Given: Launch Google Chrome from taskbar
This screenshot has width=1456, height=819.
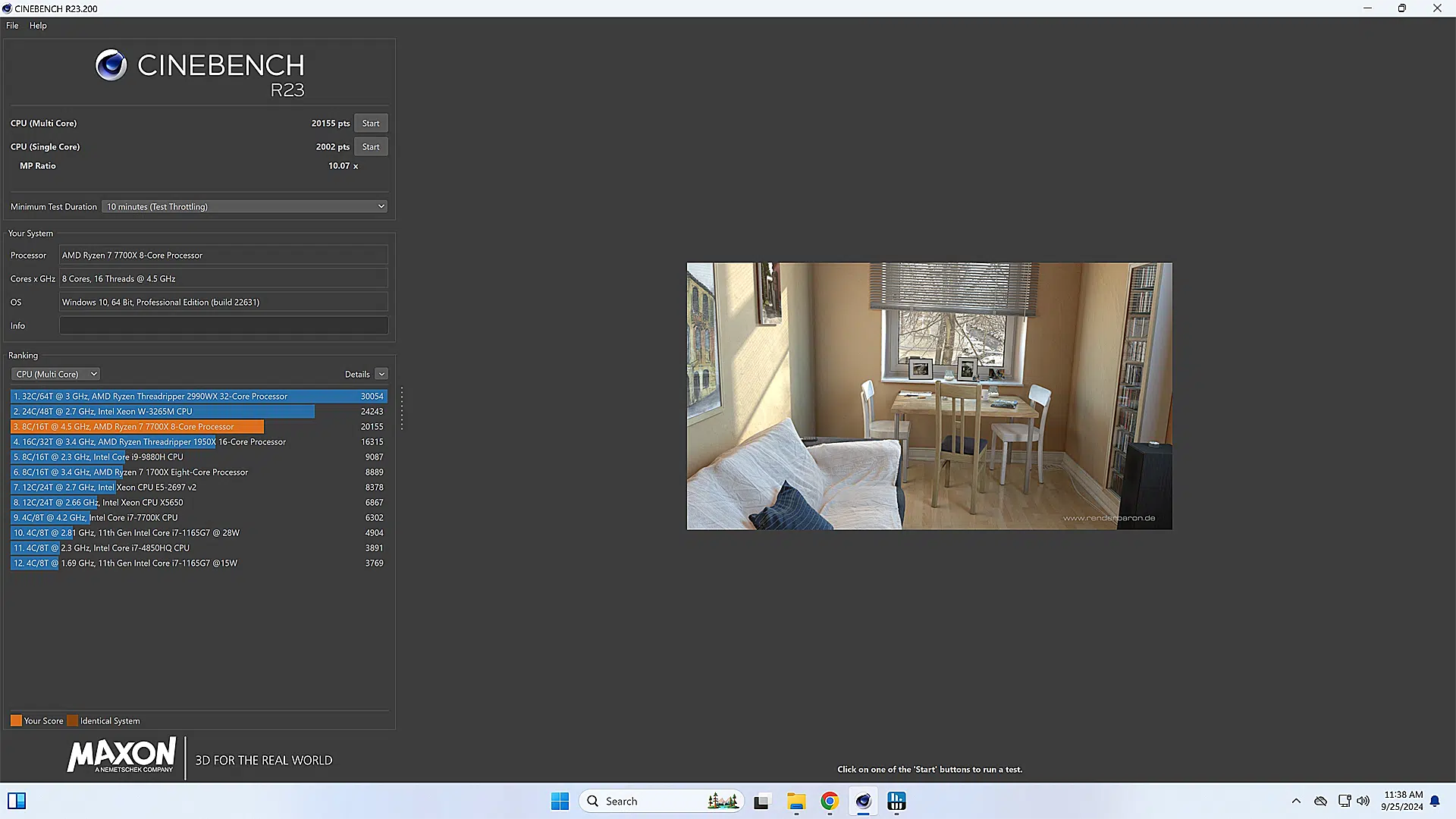Looking at the screenshot, I should 829,801.
